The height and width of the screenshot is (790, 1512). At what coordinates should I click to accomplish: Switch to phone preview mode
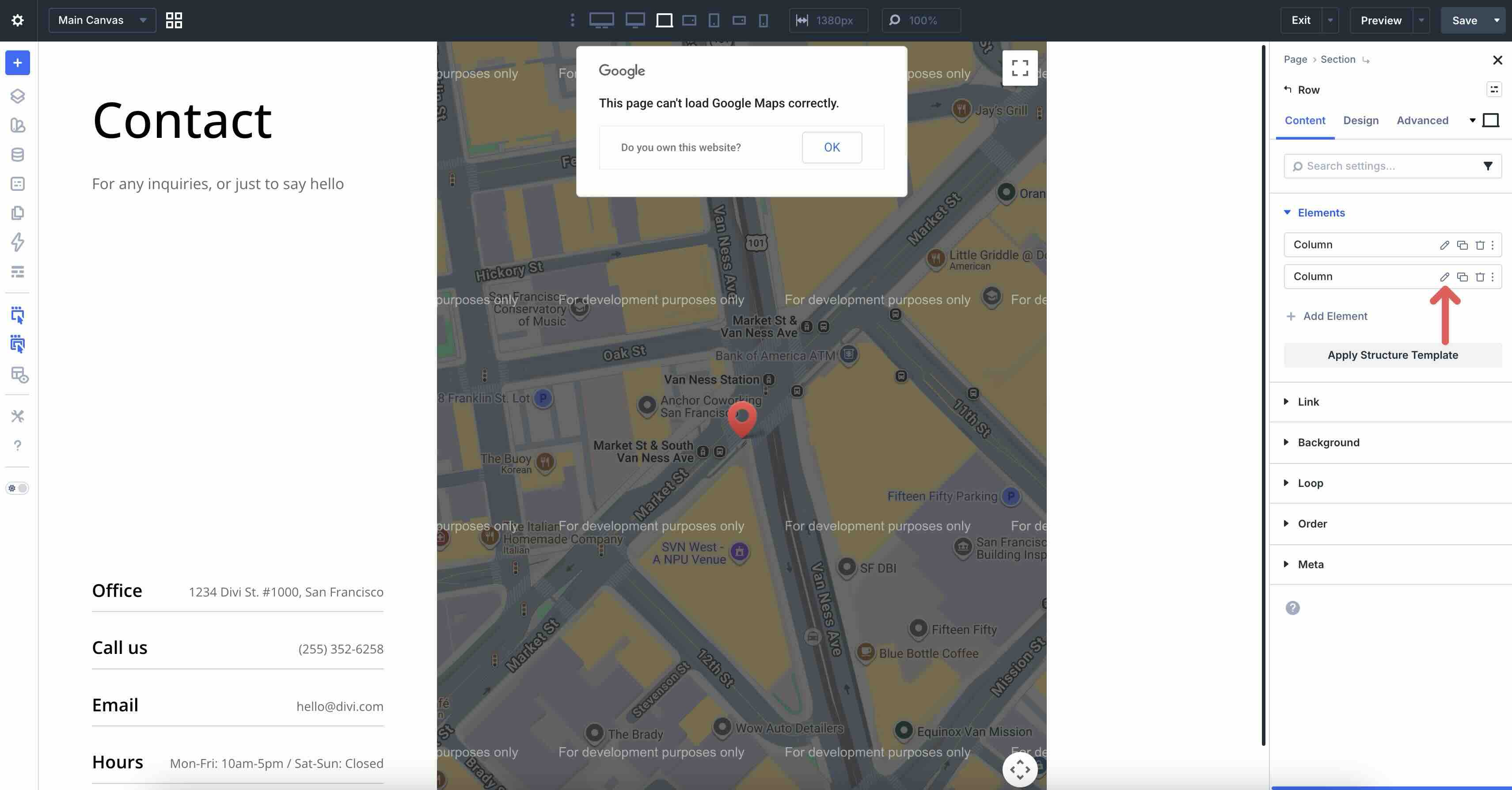pos(763,20)
